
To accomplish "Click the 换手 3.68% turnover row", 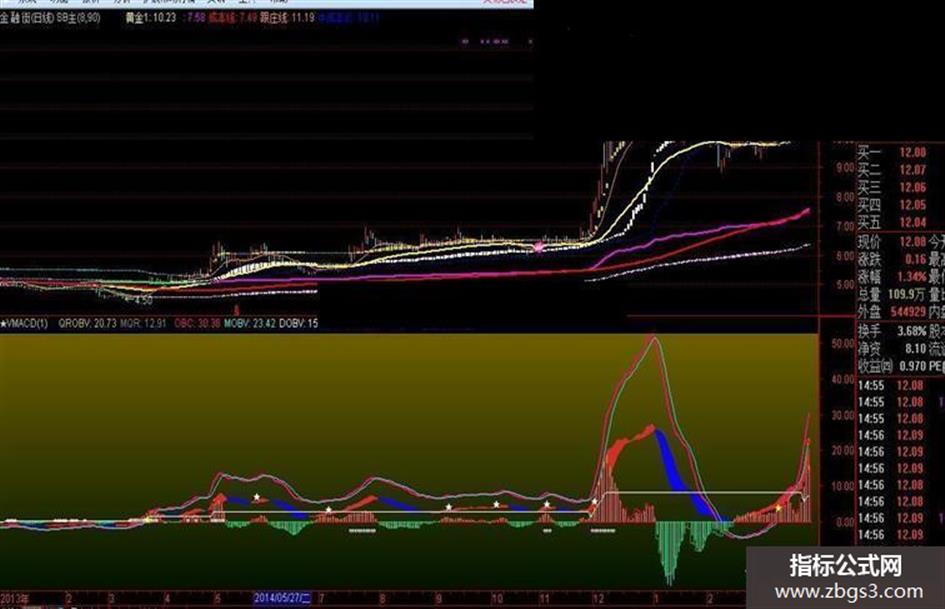I will pyautogui.click(x=892, y=331).
